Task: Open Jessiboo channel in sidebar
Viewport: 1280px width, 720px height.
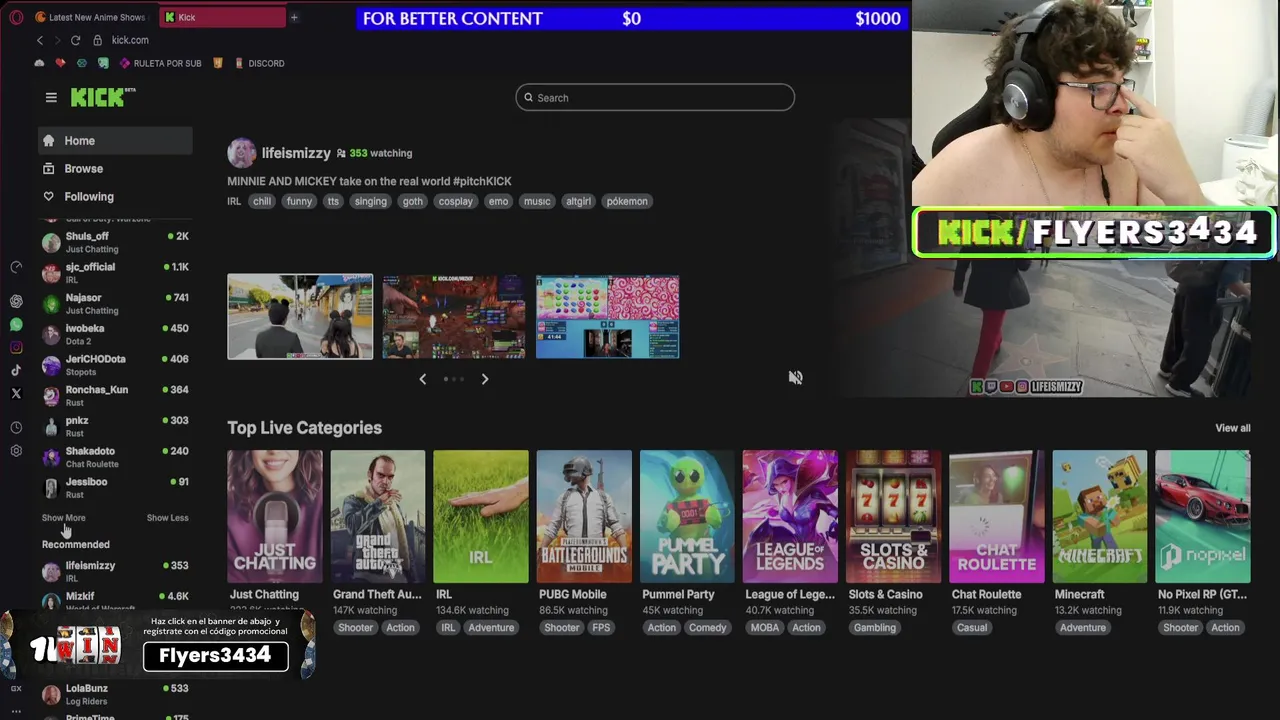Action: tap(115, 487)
